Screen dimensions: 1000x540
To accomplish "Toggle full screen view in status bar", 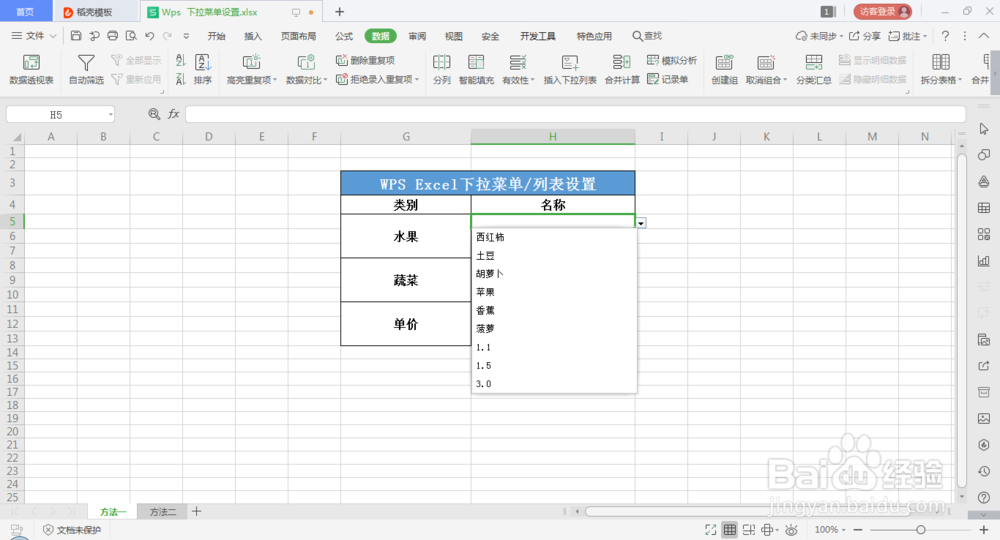I will [710, 530].
